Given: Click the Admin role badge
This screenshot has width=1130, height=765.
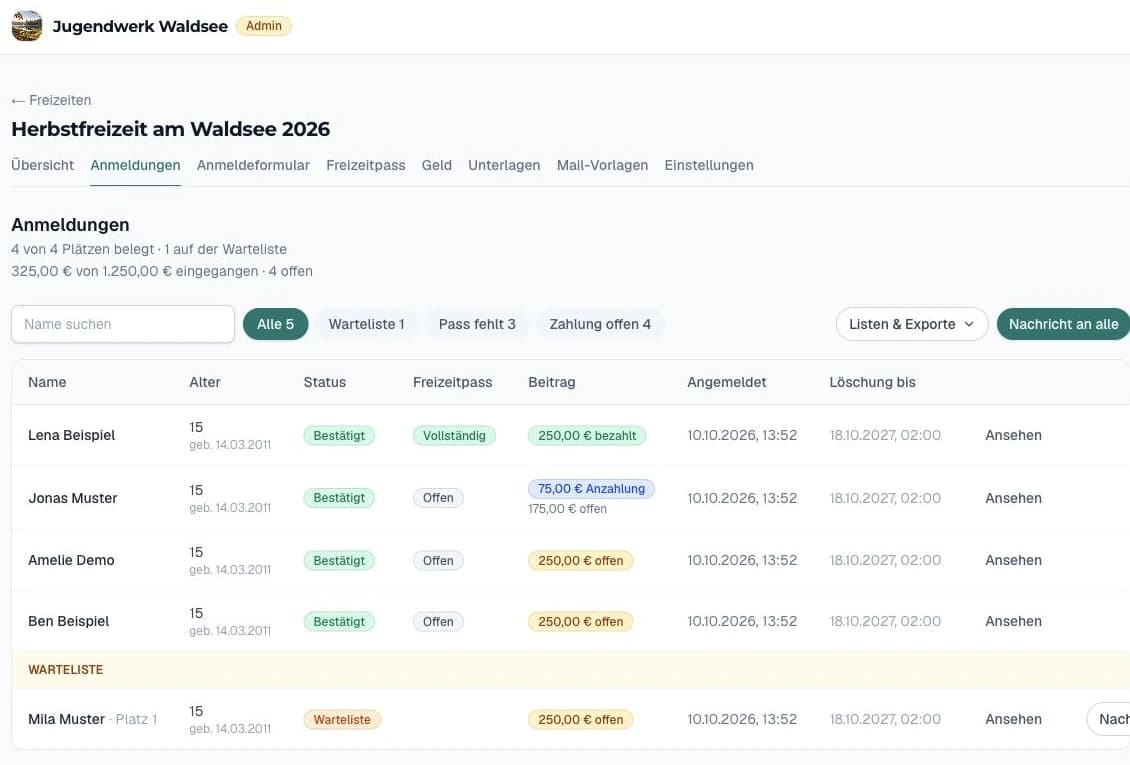Looking at the screenshot, I should [x=264, y=26].
